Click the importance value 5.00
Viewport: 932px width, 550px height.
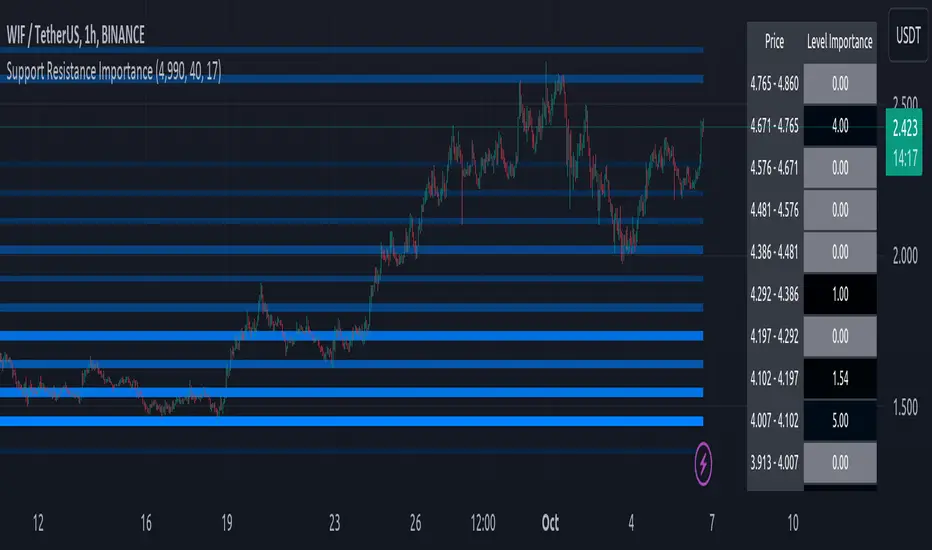[840, 421]
